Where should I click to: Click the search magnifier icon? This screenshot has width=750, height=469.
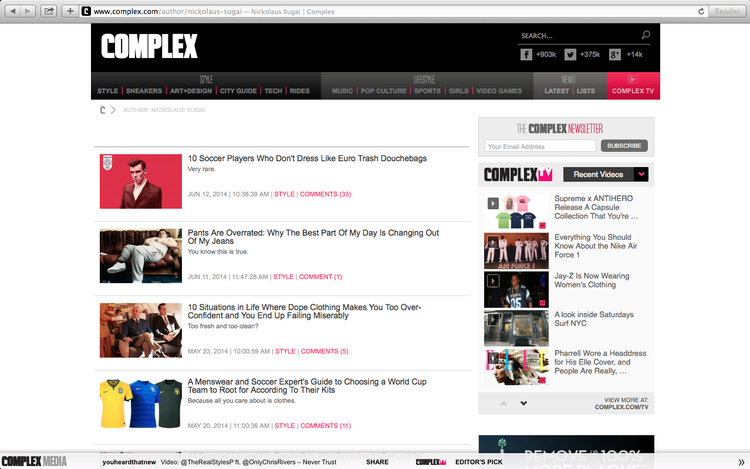pyautogui.click(x=645, y=35)
